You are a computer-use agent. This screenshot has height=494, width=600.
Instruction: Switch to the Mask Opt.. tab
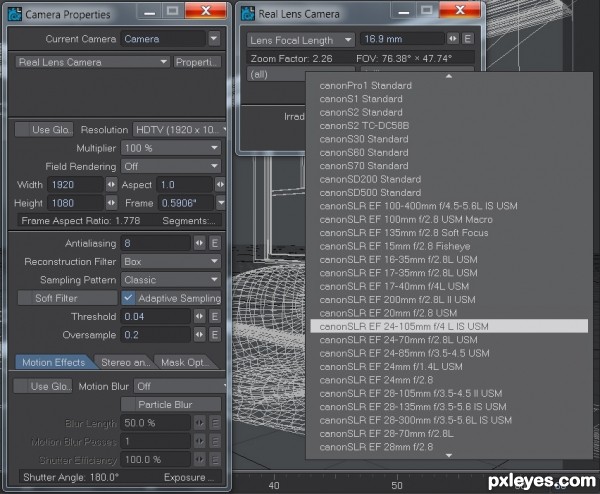186,362
